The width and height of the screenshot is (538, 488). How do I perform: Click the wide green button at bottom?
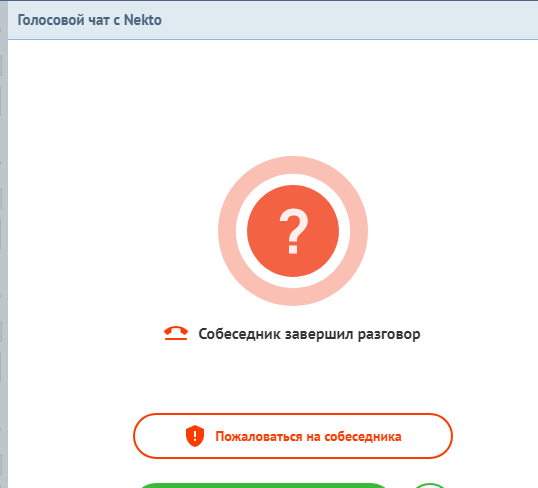pyautogui.click(x=264, y=486)
